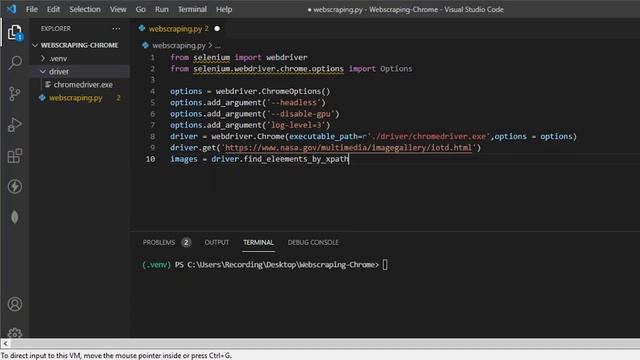This screenshot has height=360, width=640.
Task: Click the Python icon beside webscraping.py in tree
Action: pyautogui.click(x=42, y=98)
